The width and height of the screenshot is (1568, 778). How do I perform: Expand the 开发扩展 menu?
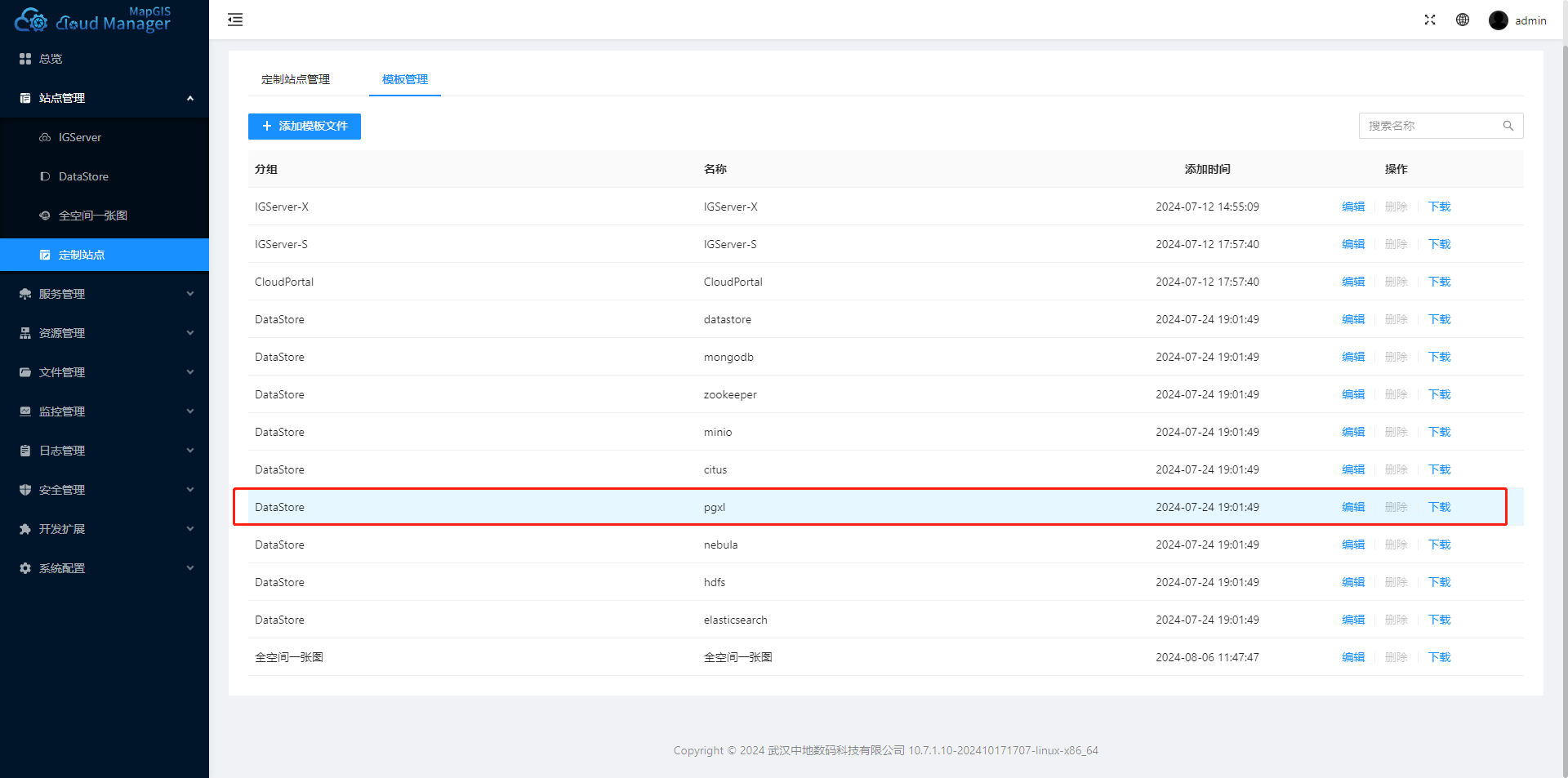[105, 529]
